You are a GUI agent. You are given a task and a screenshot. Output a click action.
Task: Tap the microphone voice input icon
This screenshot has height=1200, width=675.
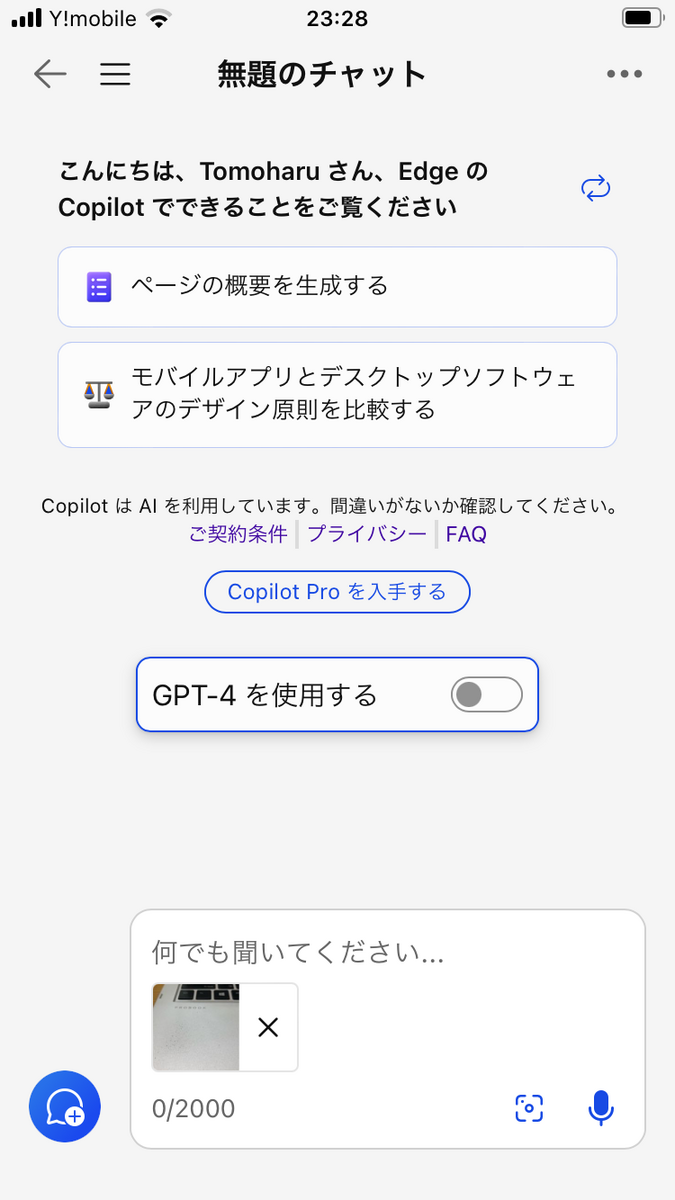pyautogui.click(x=600, y=1107)
